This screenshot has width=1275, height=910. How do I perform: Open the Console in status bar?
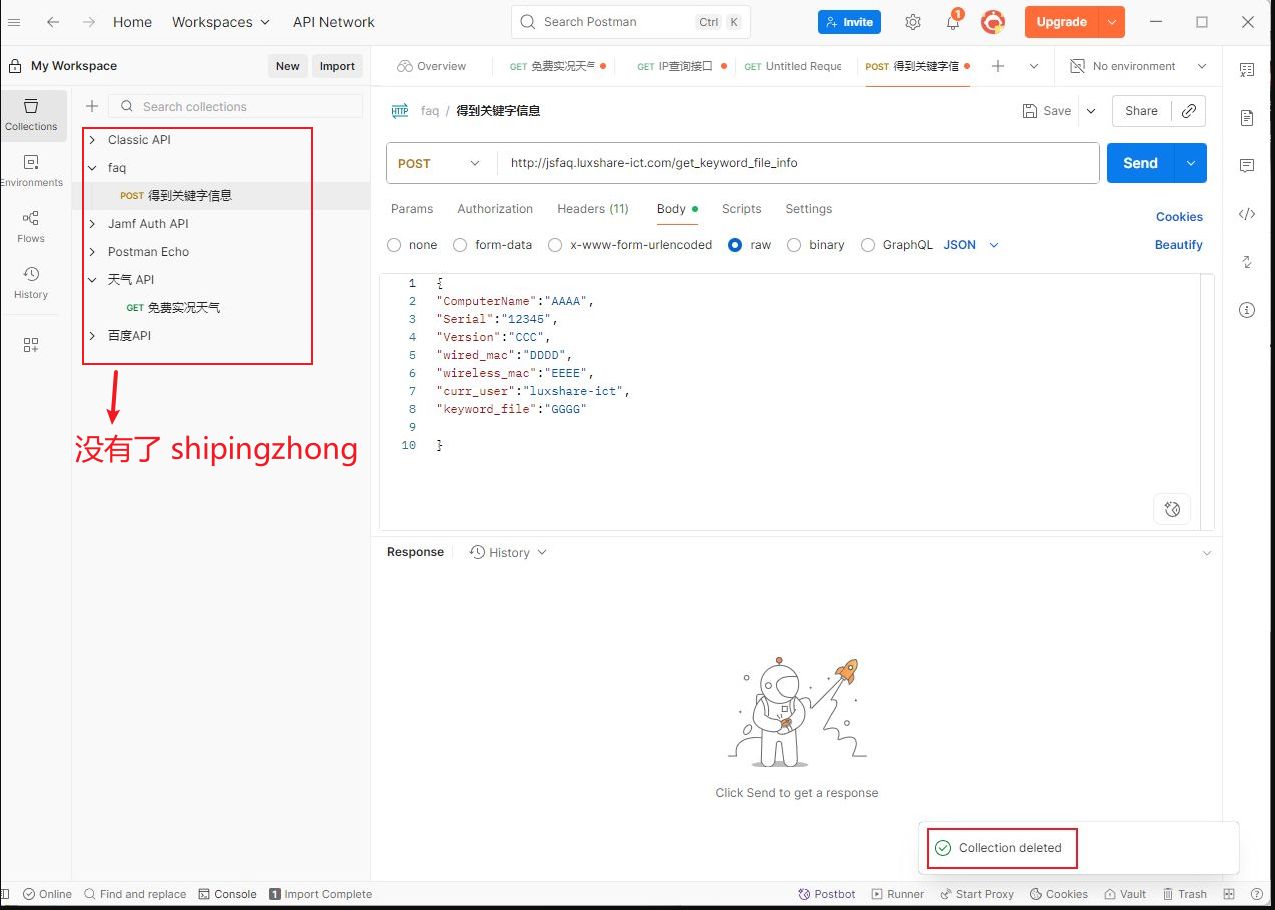228,894
